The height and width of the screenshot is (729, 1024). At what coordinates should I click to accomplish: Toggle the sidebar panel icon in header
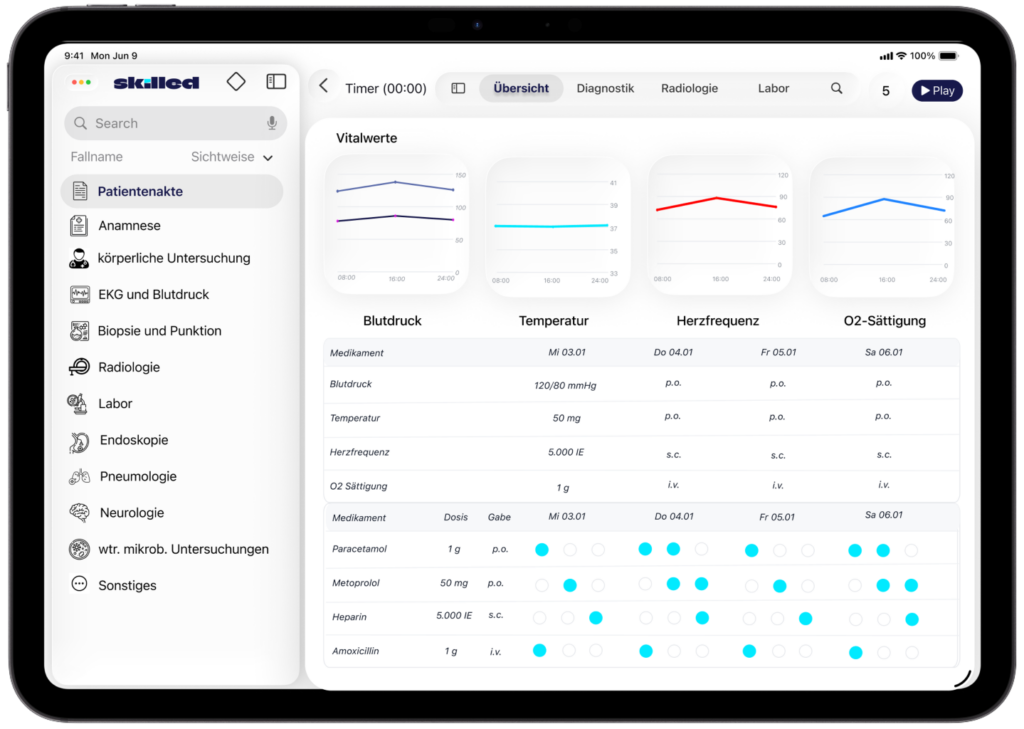point(276,82)
